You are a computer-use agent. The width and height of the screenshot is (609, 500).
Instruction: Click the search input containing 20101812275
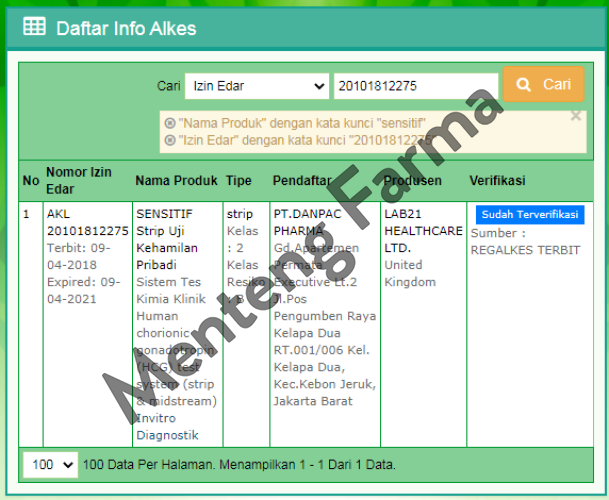point(416,86)
